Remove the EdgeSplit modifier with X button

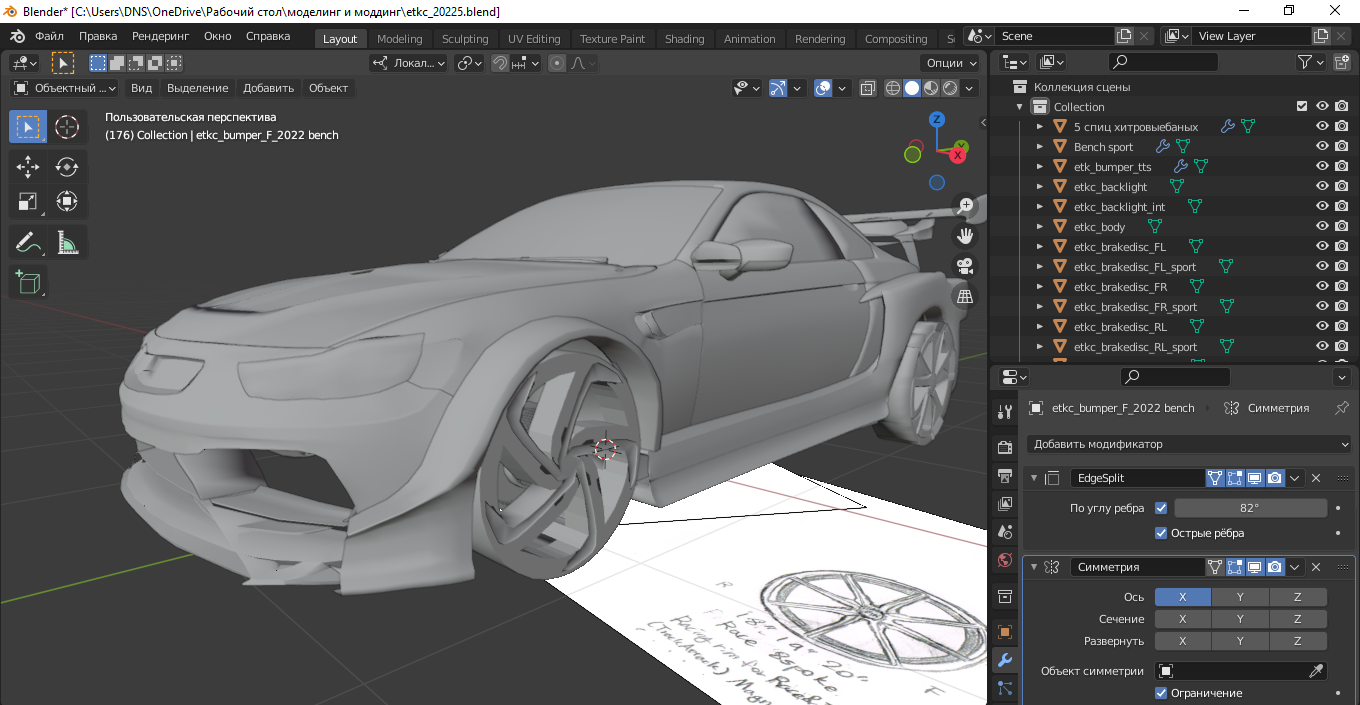point(1316,479)
